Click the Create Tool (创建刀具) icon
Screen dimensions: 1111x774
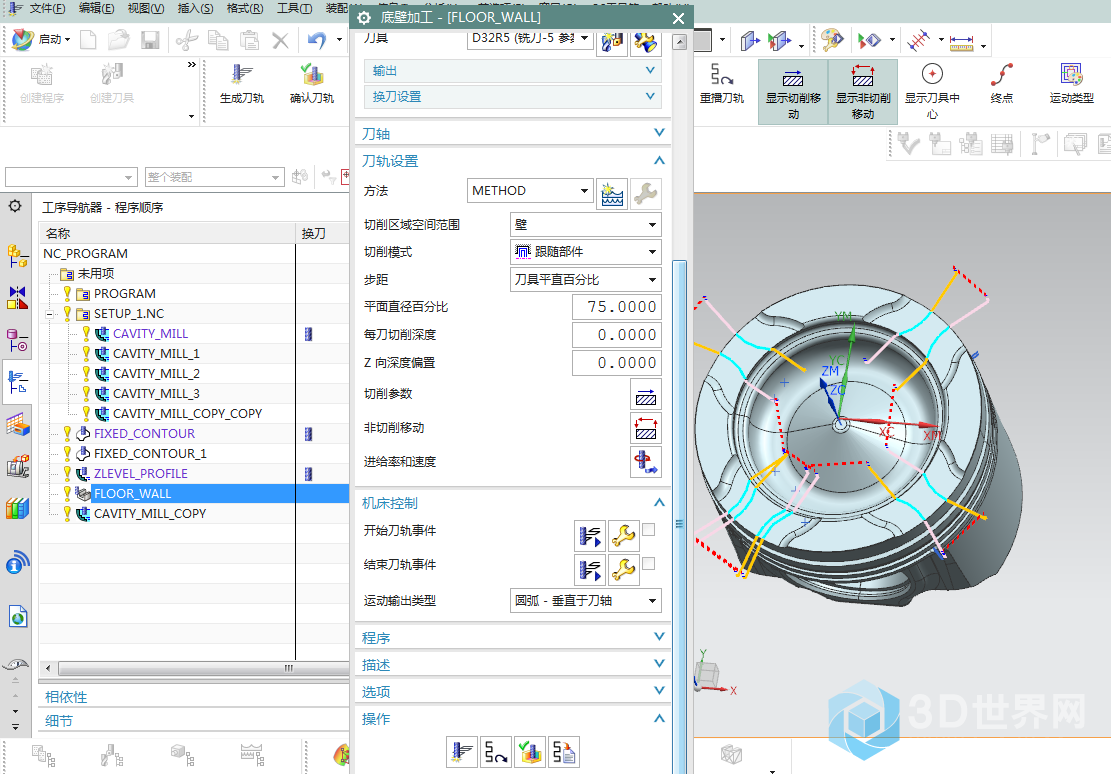(x=112, y=84)
